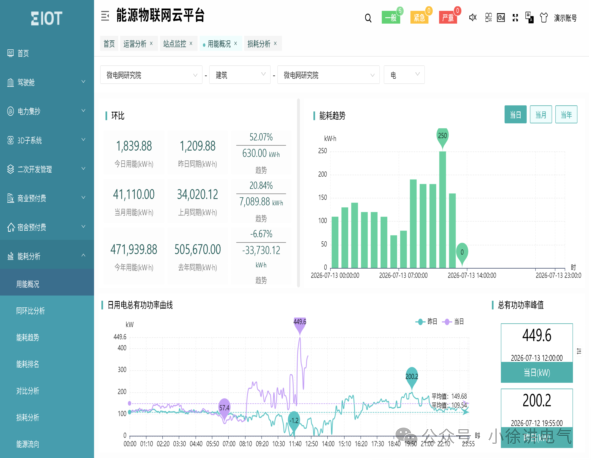Open the green 一般 alarm badge
The height and width of the screenshot is (460, 591).
click(391, 17)
